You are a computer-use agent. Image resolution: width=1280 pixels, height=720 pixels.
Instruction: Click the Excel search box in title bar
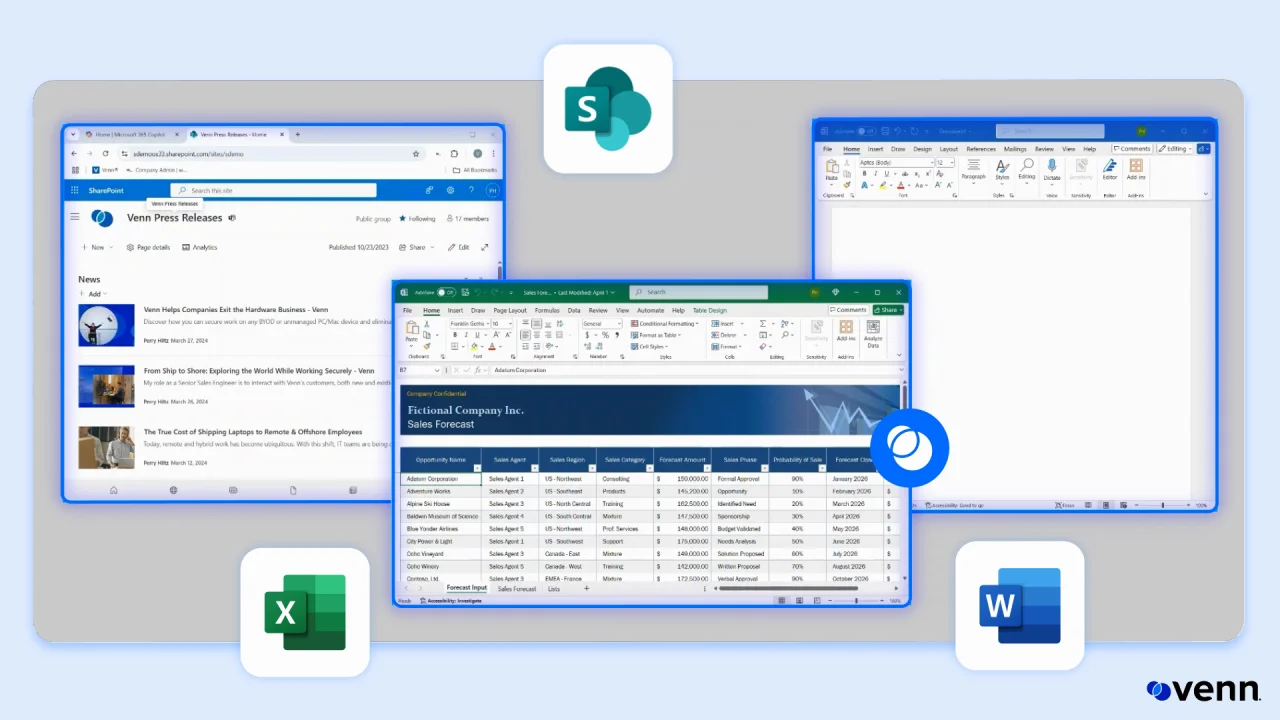[x=697, y=292]
